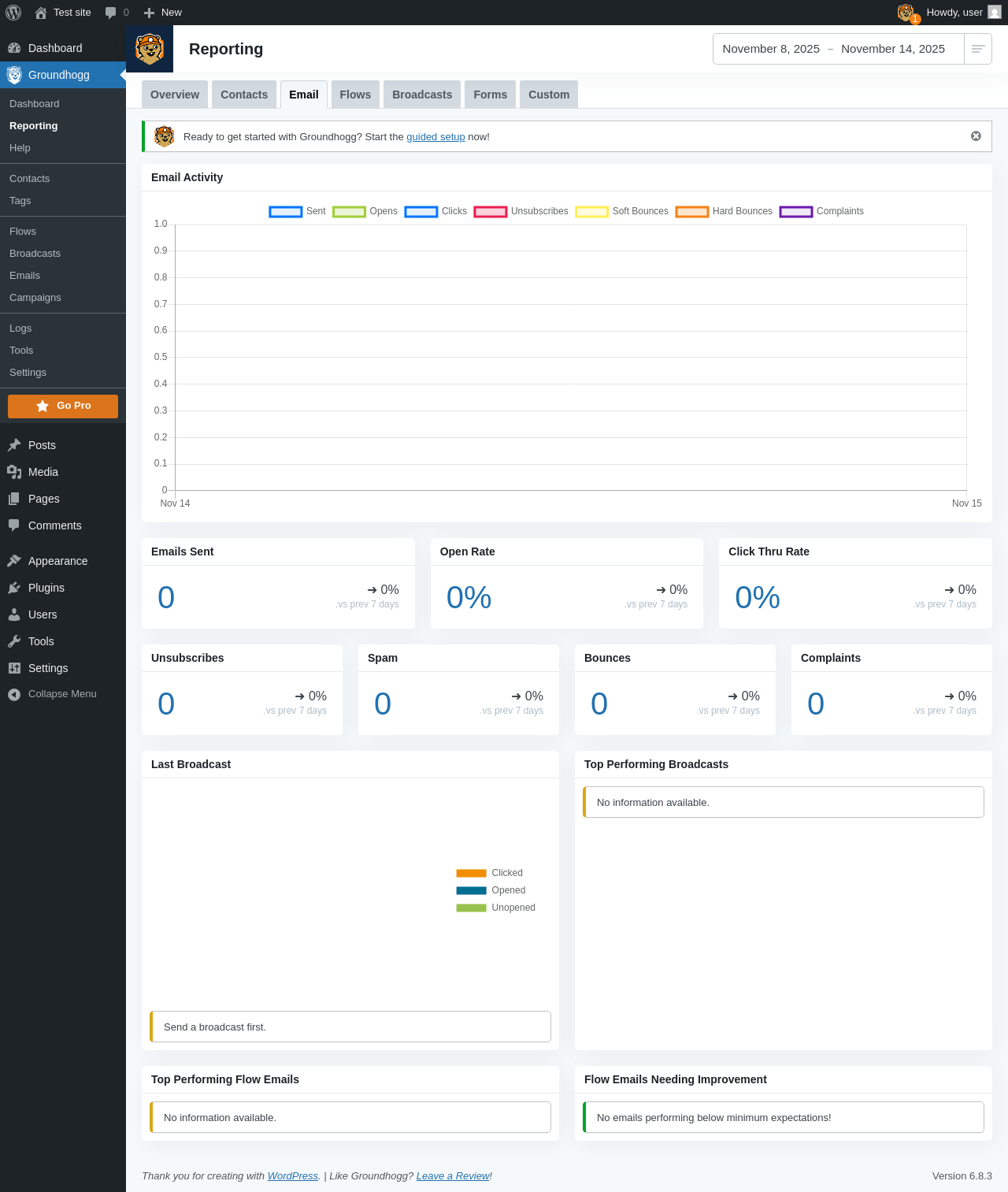Open the November 14, 2025 end date picker
Screen dimensions: 1008x1192
[x=893, y=49]
